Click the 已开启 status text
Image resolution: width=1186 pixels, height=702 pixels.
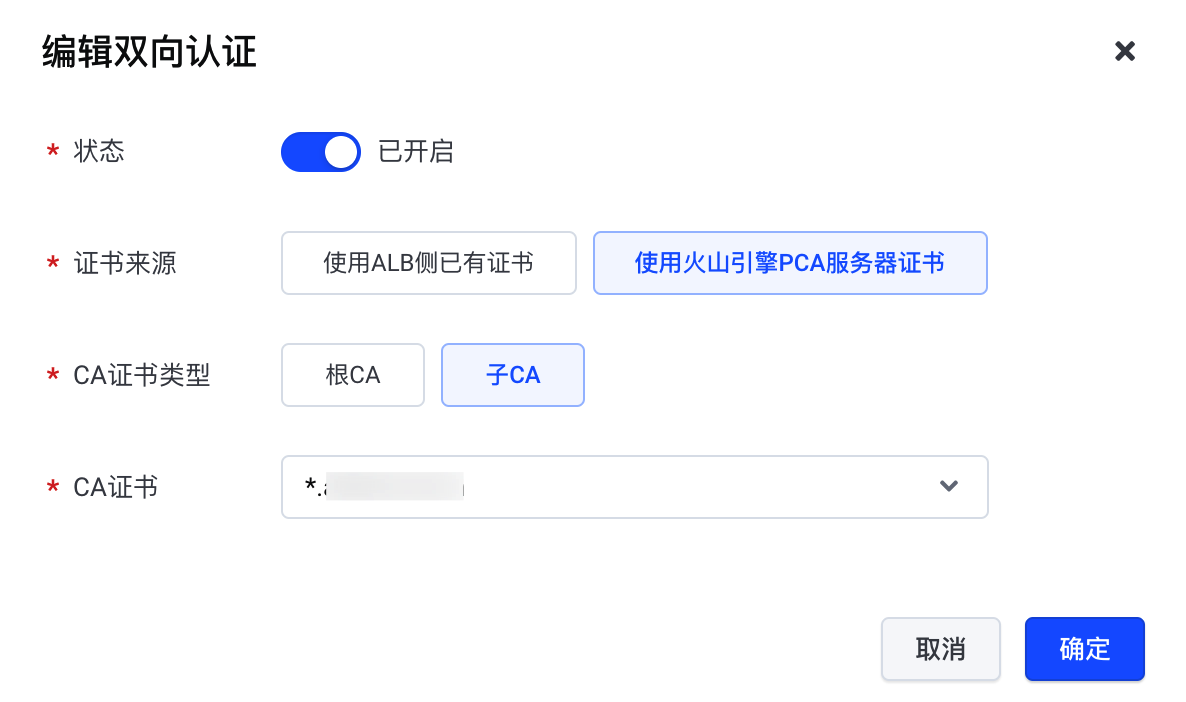(416, 152)
